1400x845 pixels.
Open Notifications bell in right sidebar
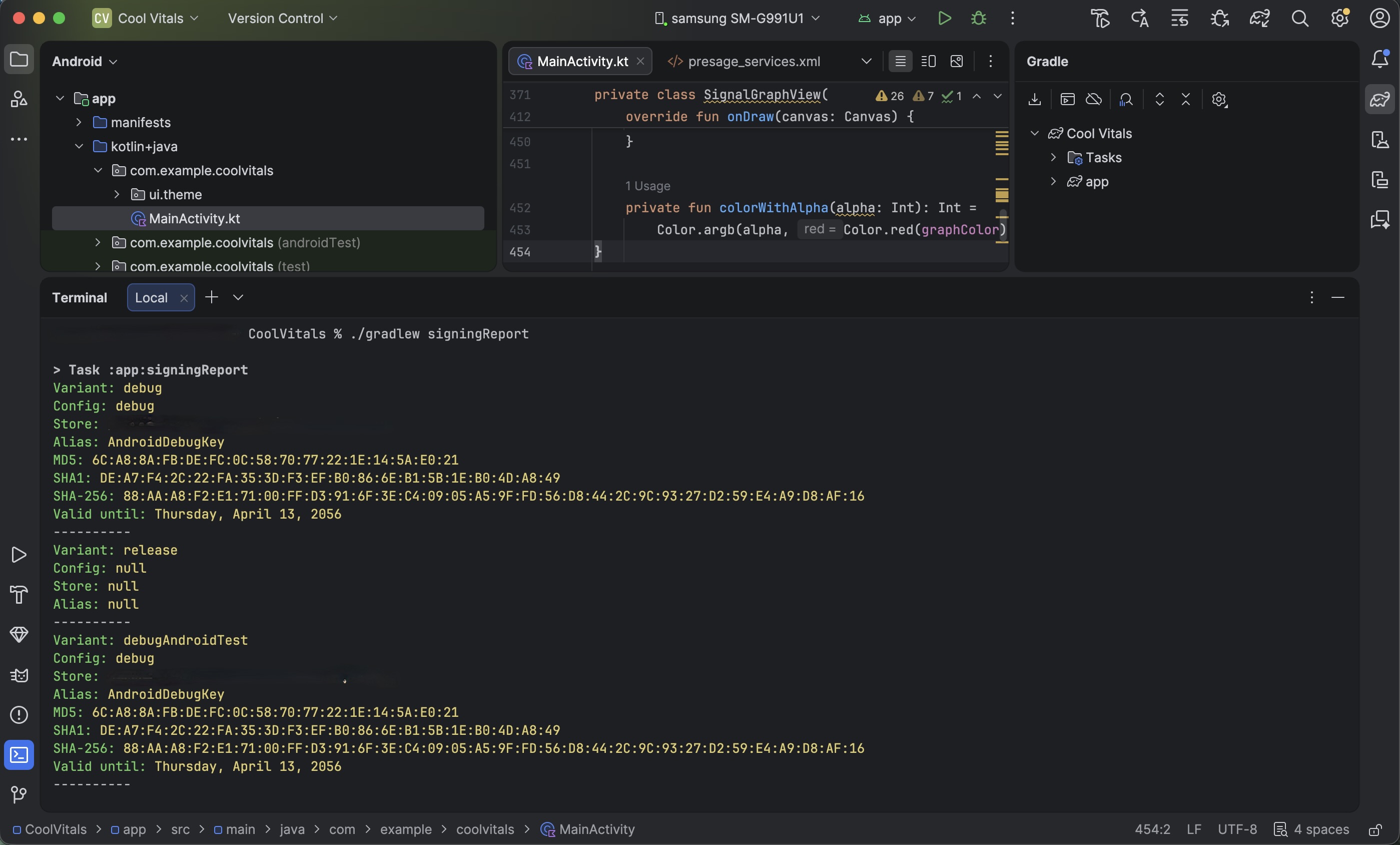pos(1380,59)
